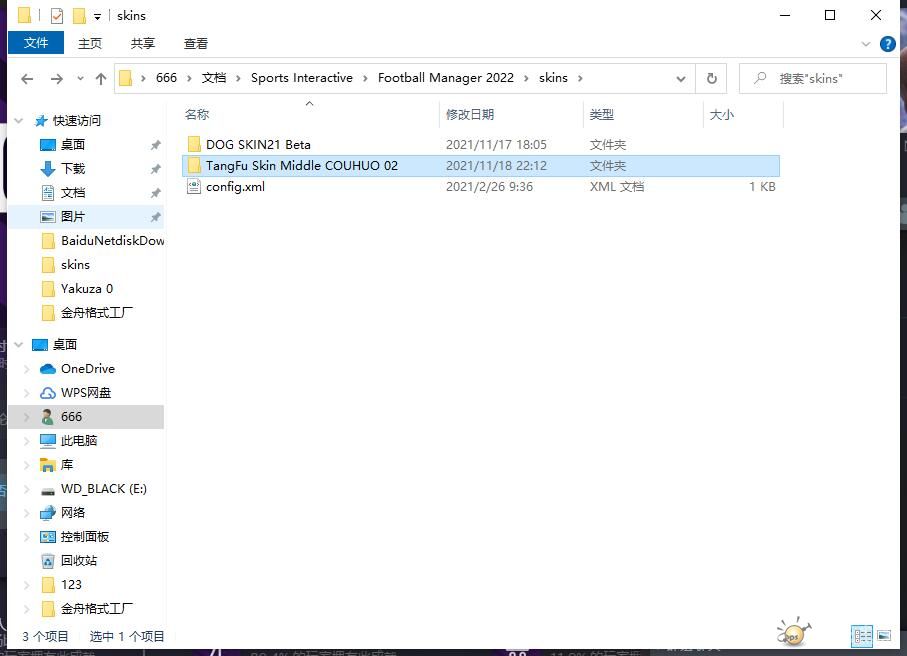Navigate to Football Manager 2022 breadcrumb
The image size is (907, 656).
click(x=445, y=78)
